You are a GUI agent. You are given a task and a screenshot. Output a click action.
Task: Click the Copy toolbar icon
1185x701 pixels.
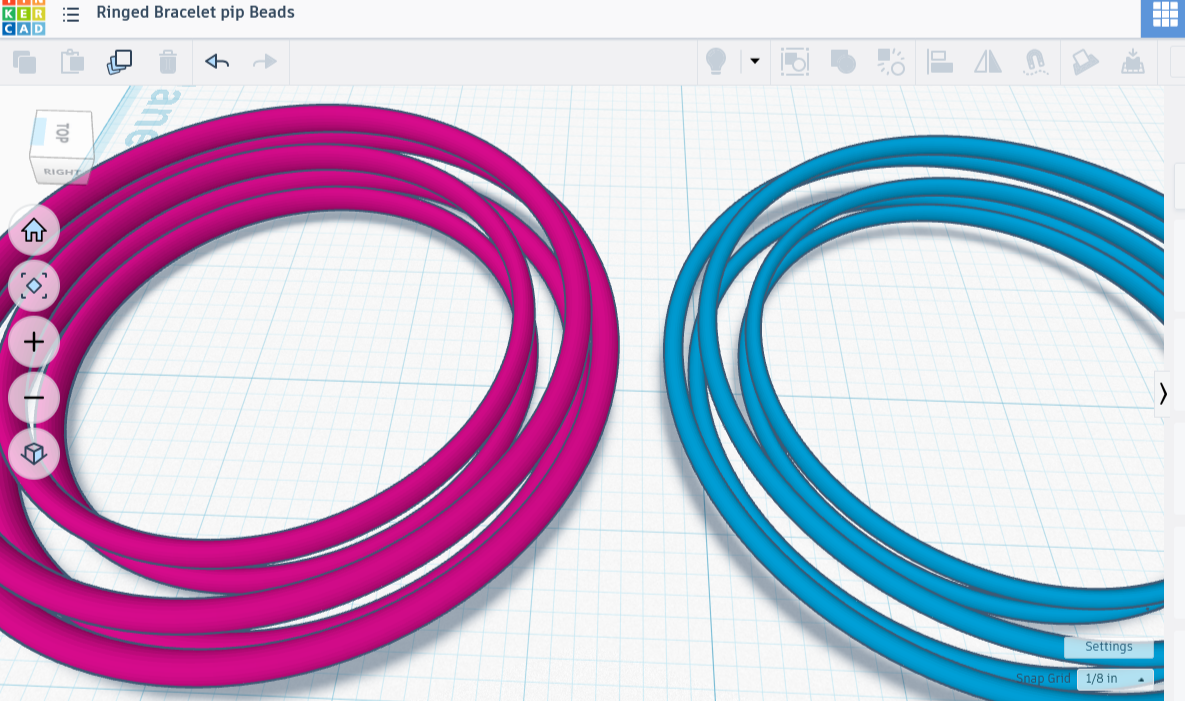point(24,62)
